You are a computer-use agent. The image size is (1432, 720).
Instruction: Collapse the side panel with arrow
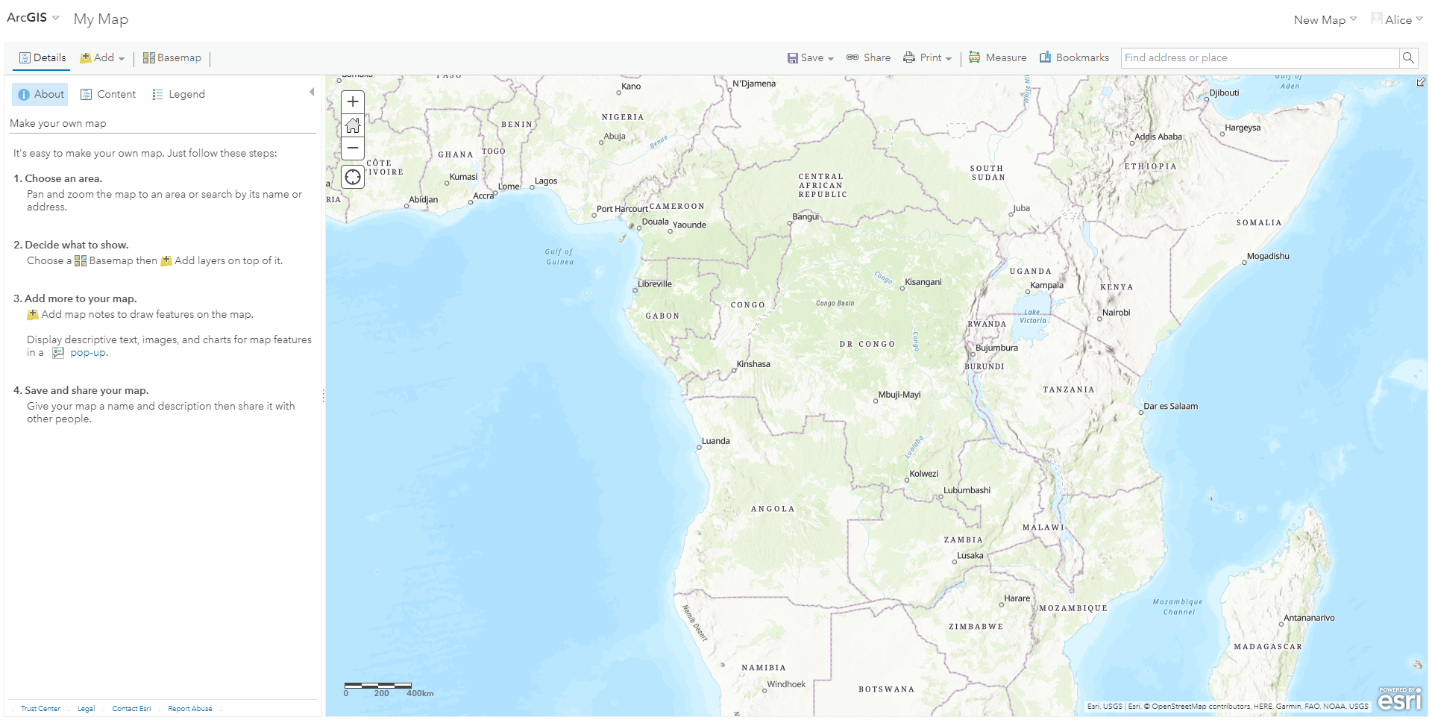[311, 92]
